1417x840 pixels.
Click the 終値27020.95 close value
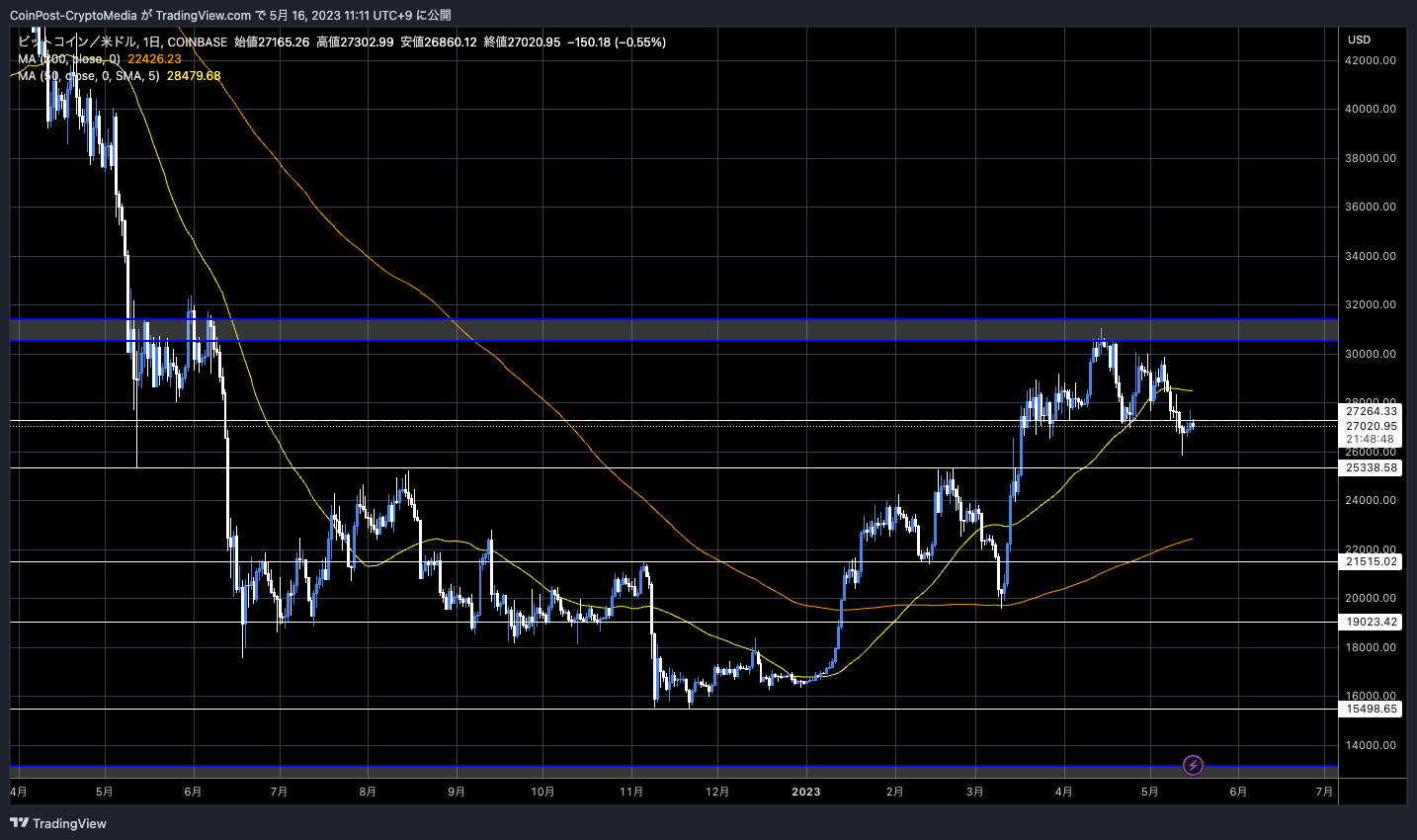click(x=523, y=42)
